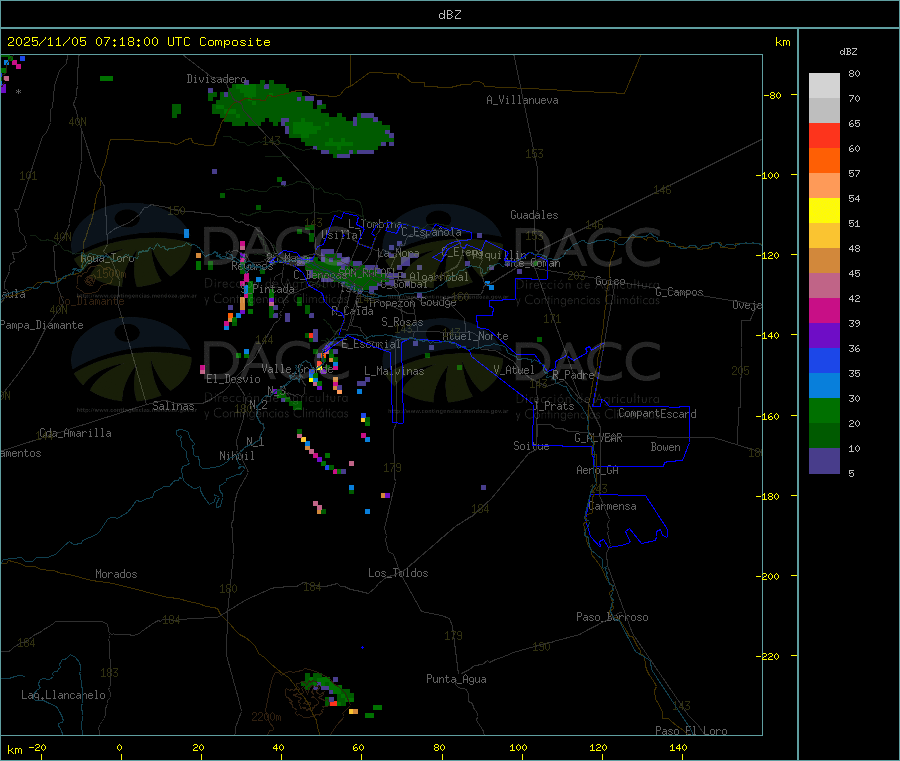Click the J_Prats location label
This screenshot has height=761, width=900.
point(553,406)
